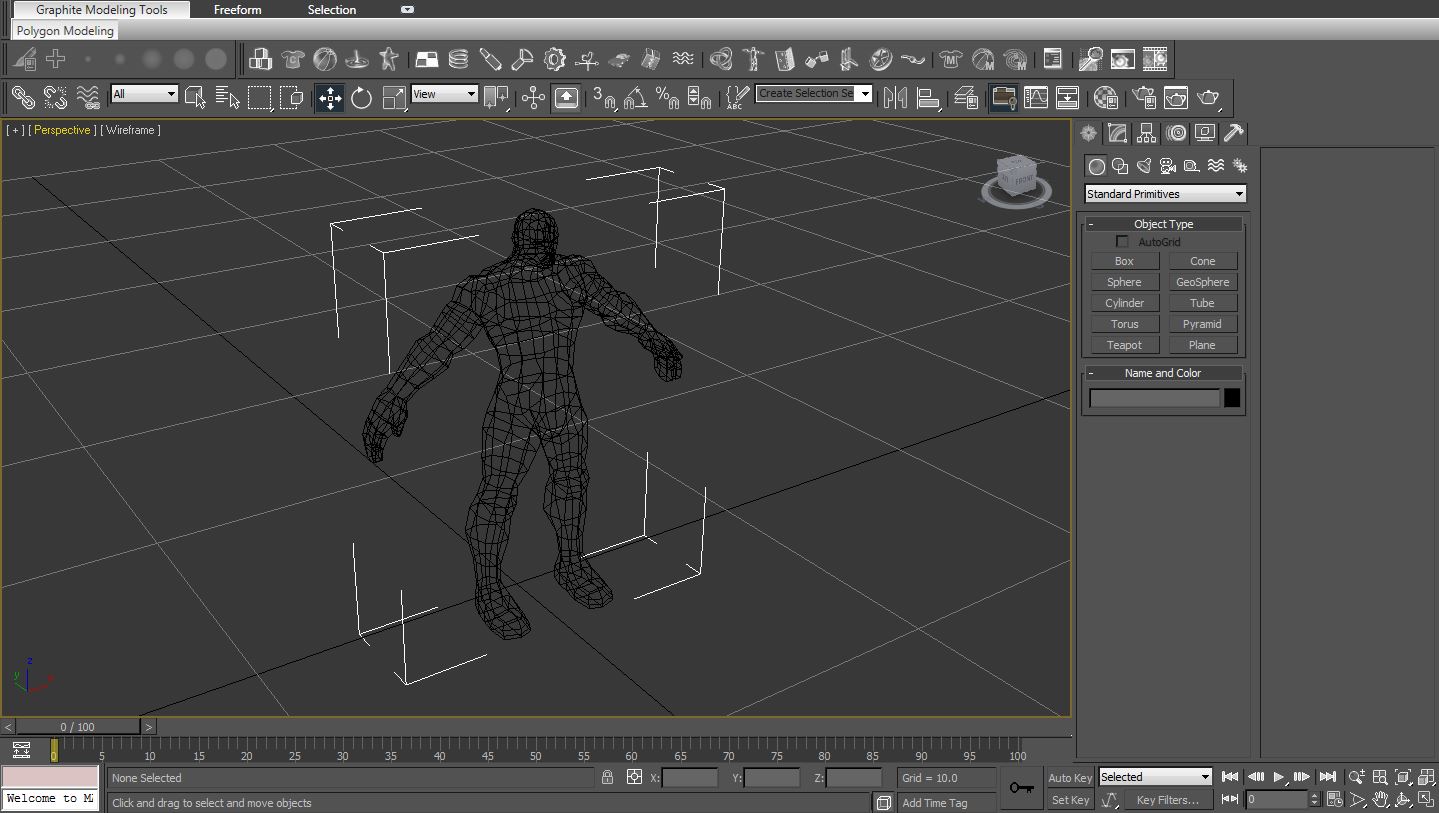Open the Manage Layers dialog

click(x=966, y=97)
